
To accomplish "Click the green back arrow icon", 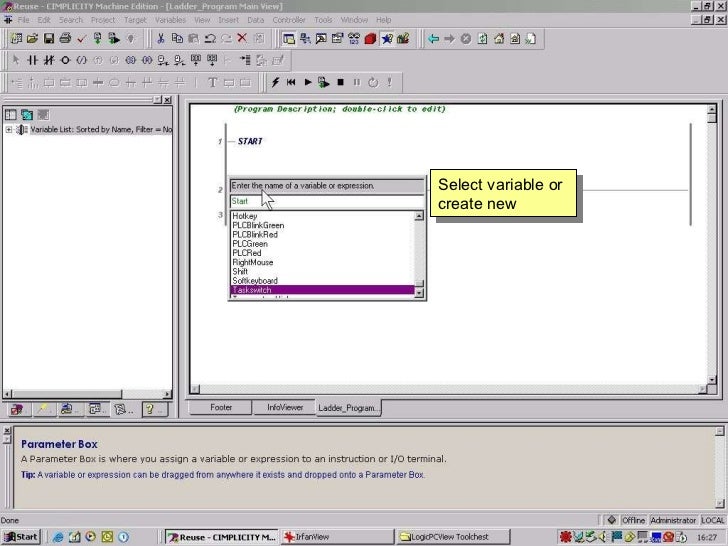I will click(x=433, y=39).
